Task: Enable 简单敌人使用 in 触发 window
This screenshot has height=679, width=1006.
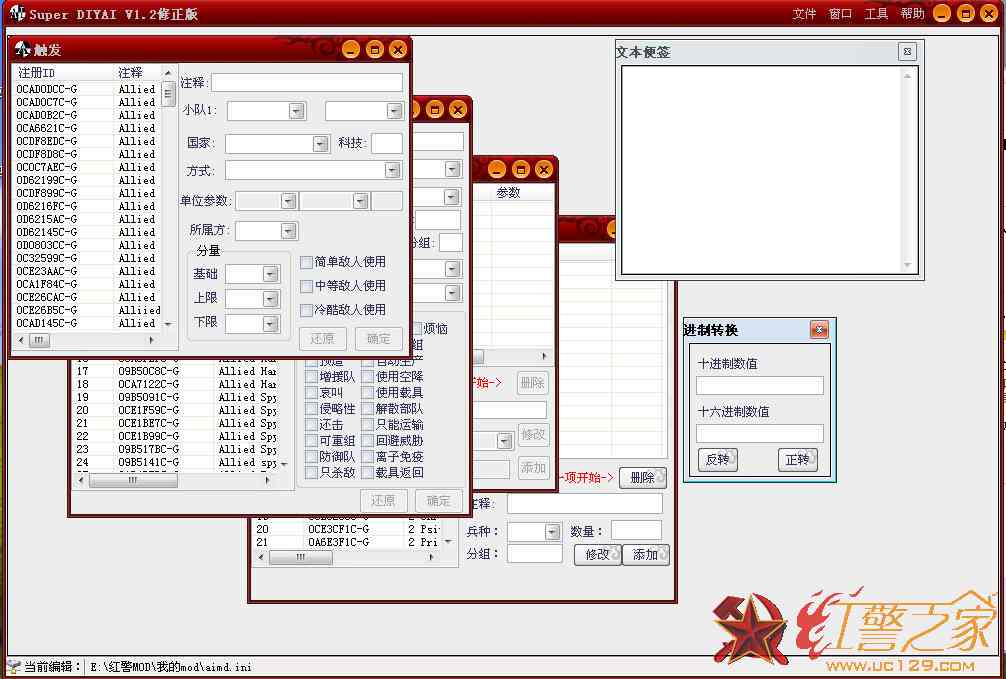Action: [x=307, y=262]
